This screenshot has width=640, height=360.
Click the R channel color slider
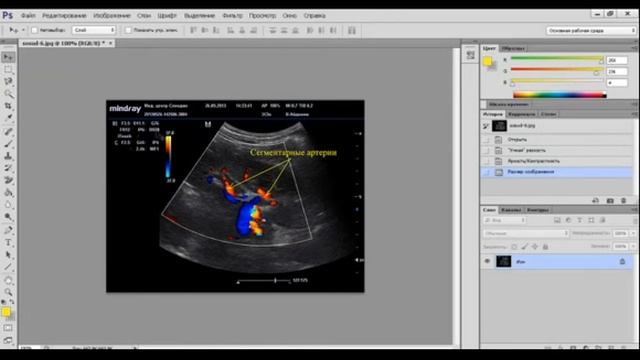coord(557,60)
